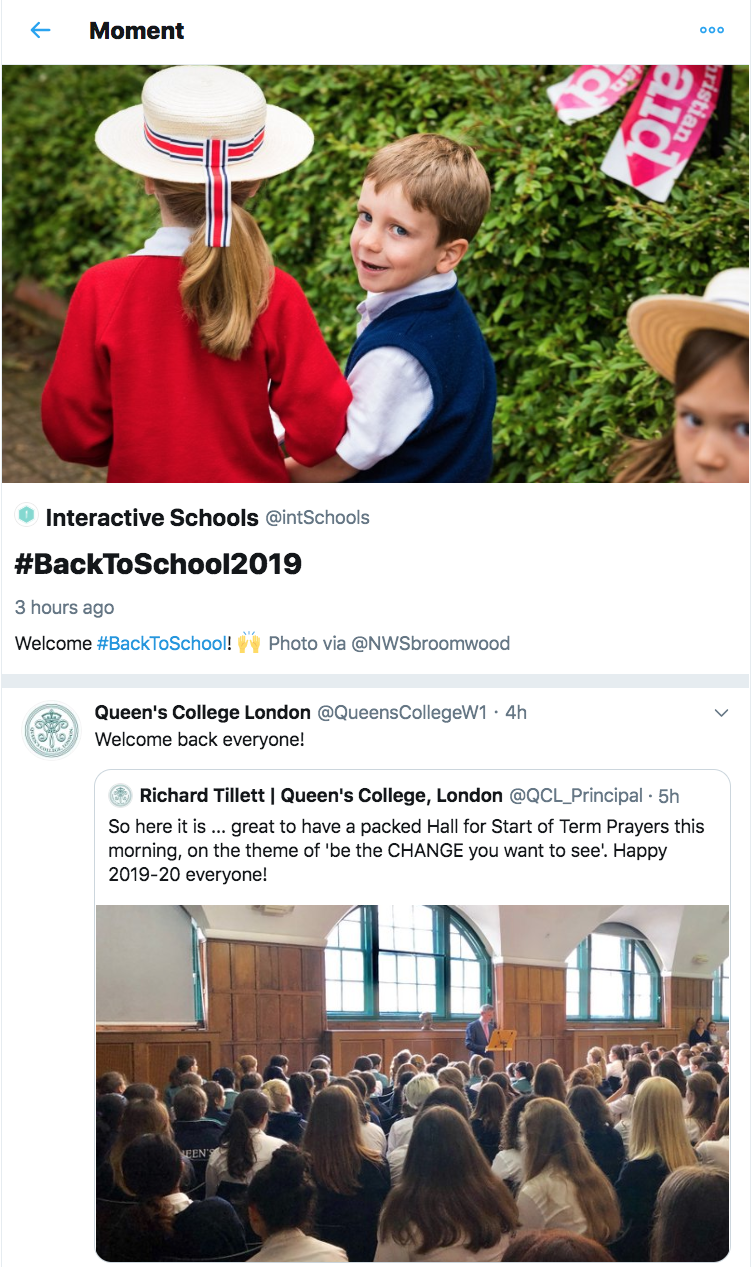The height and width of the screenshot is (1267, 753).
Task: Open the 4h tweet timestamp
Action: (516, 713)
